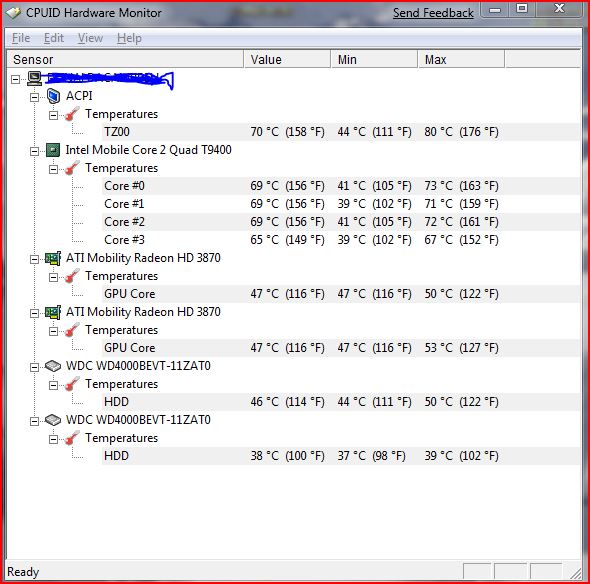This screenshot has width=590, height=584.
Task: Click thermometer icon under ACPI
Action: [72, 114]
